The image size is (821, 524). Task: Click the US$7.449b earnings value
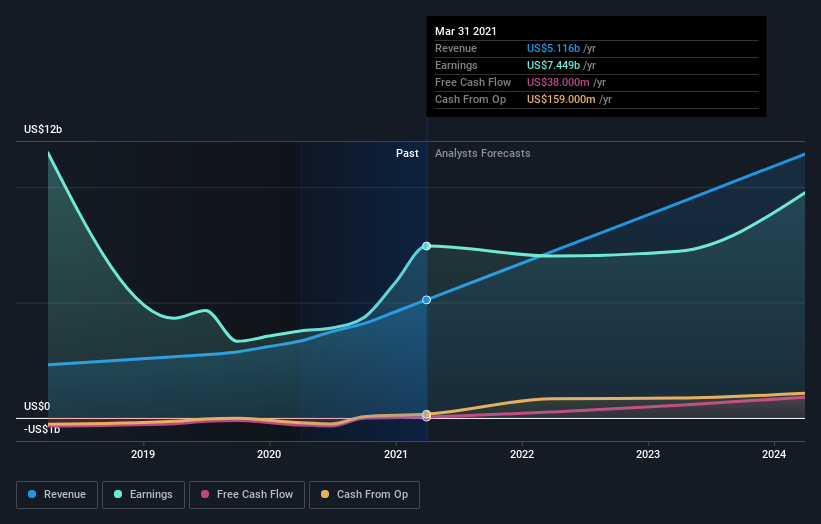(x=553, y=65)
